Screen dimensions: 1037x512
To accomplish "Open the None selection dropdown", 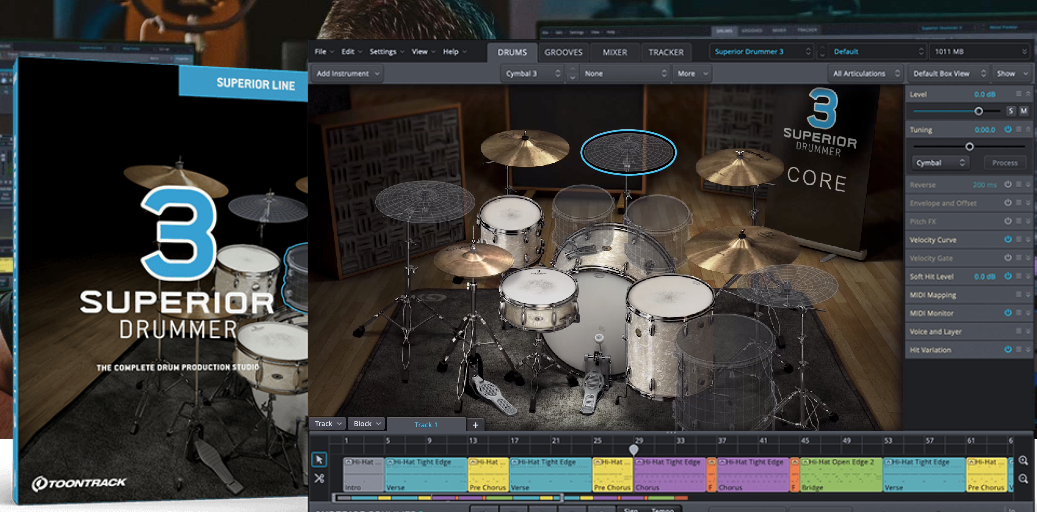I will (624, 73).
